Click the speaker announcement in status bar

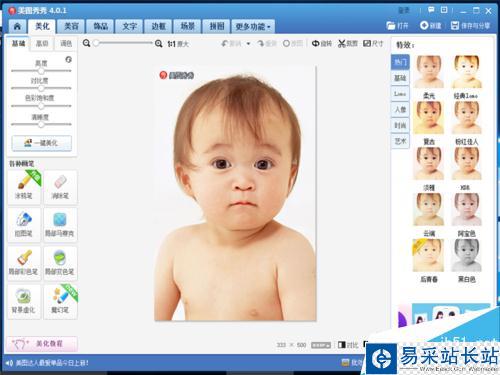tap(47, 363)
